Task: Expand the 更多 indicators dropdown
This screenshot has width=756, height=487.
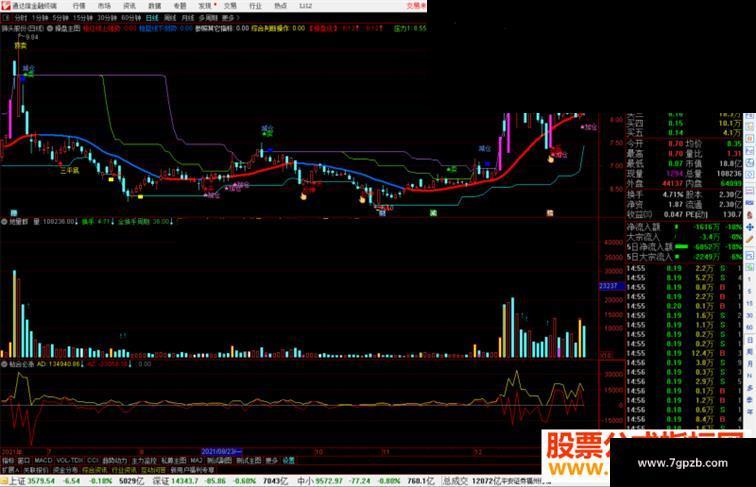Action: (x=272, y=461)
